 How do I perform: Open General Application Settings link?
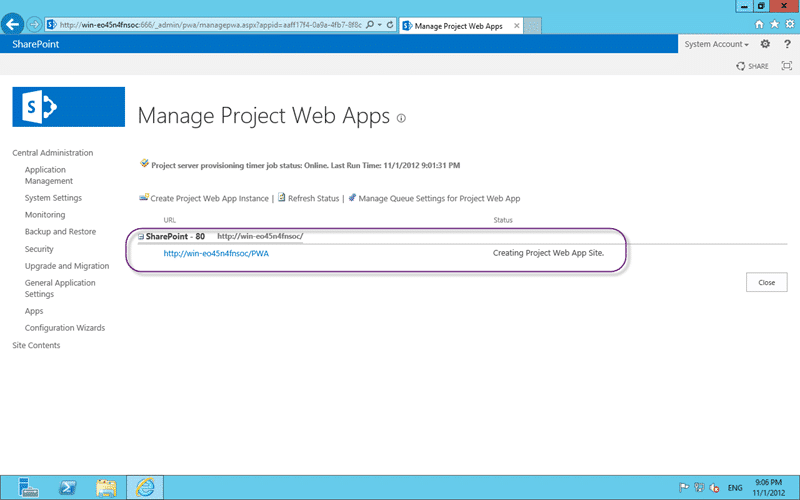(x=60, y=288)
